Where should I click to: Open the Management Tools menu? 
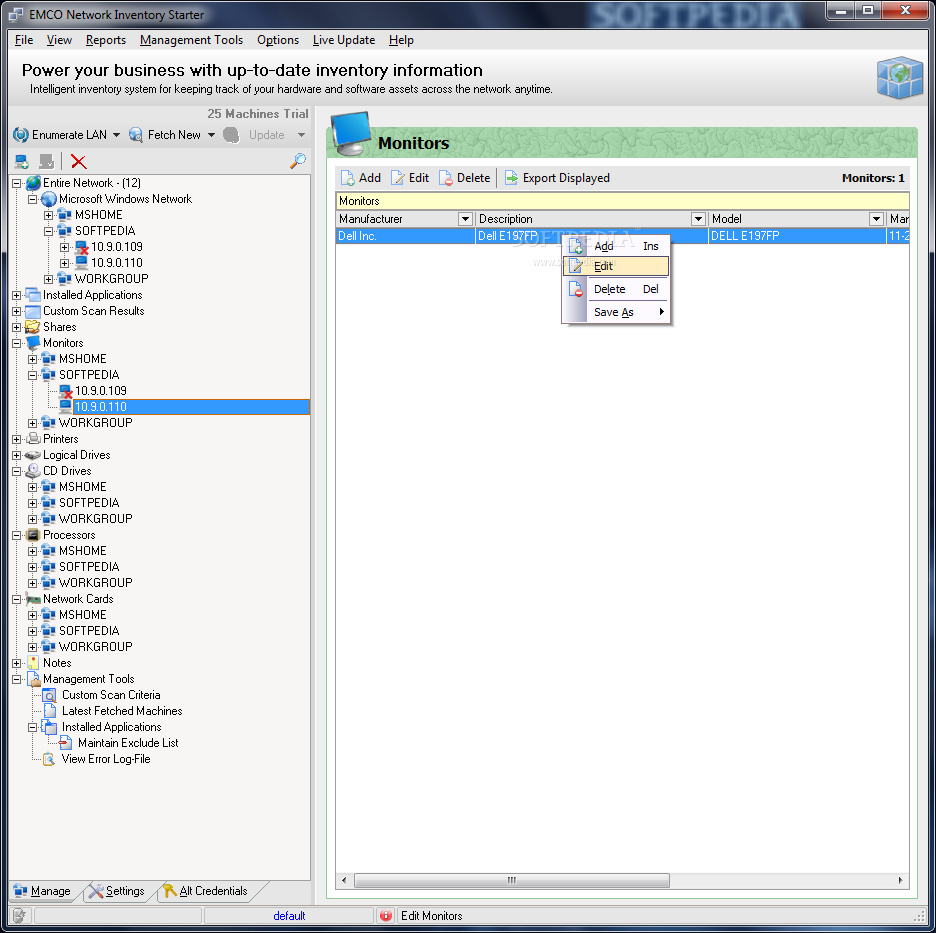click(x=192, y=40)
